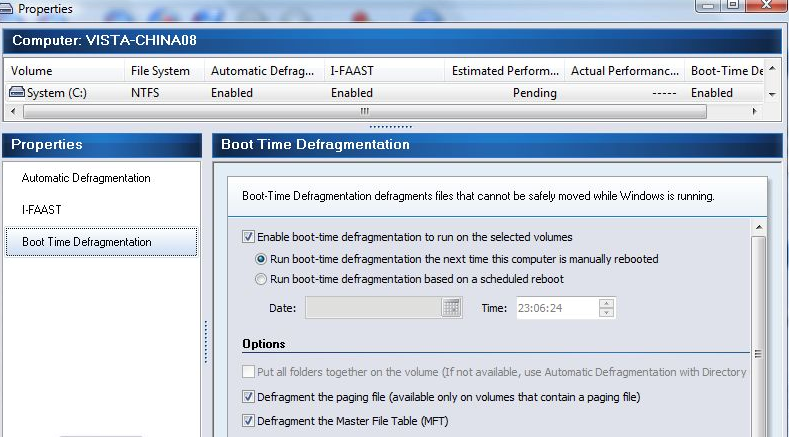Click Enabled under Automatic Defrag column
The image size is (789, 437).
tap(231, 93)
